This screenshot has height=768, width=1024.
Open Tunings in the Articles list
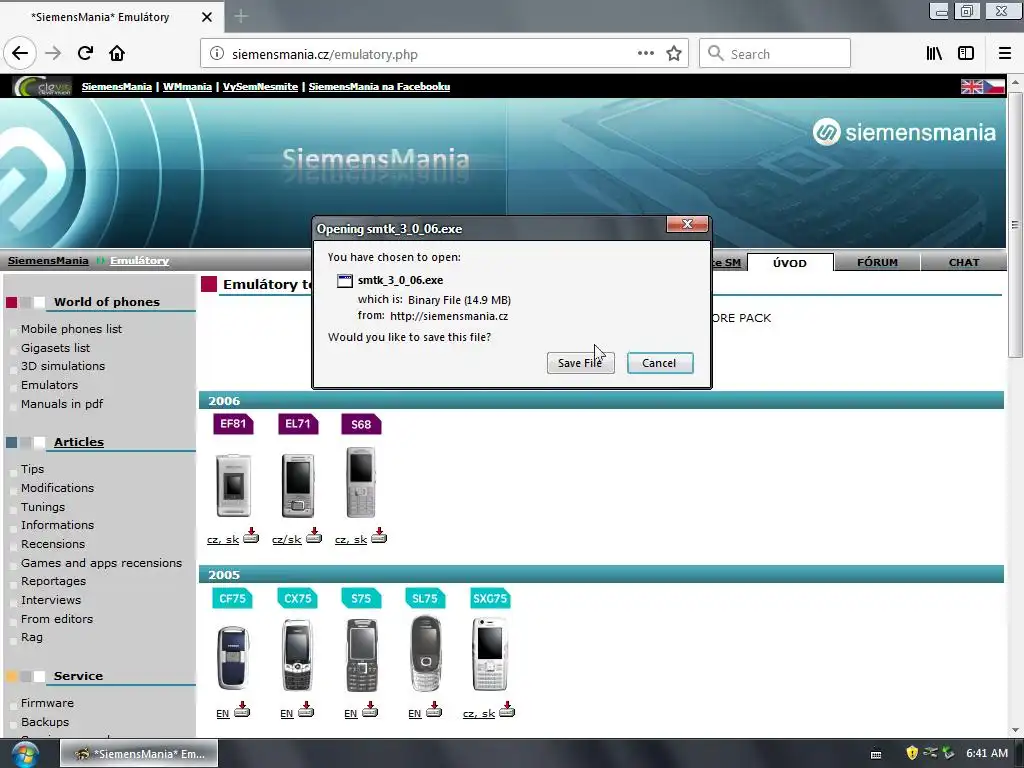click(x=43, y=507)
